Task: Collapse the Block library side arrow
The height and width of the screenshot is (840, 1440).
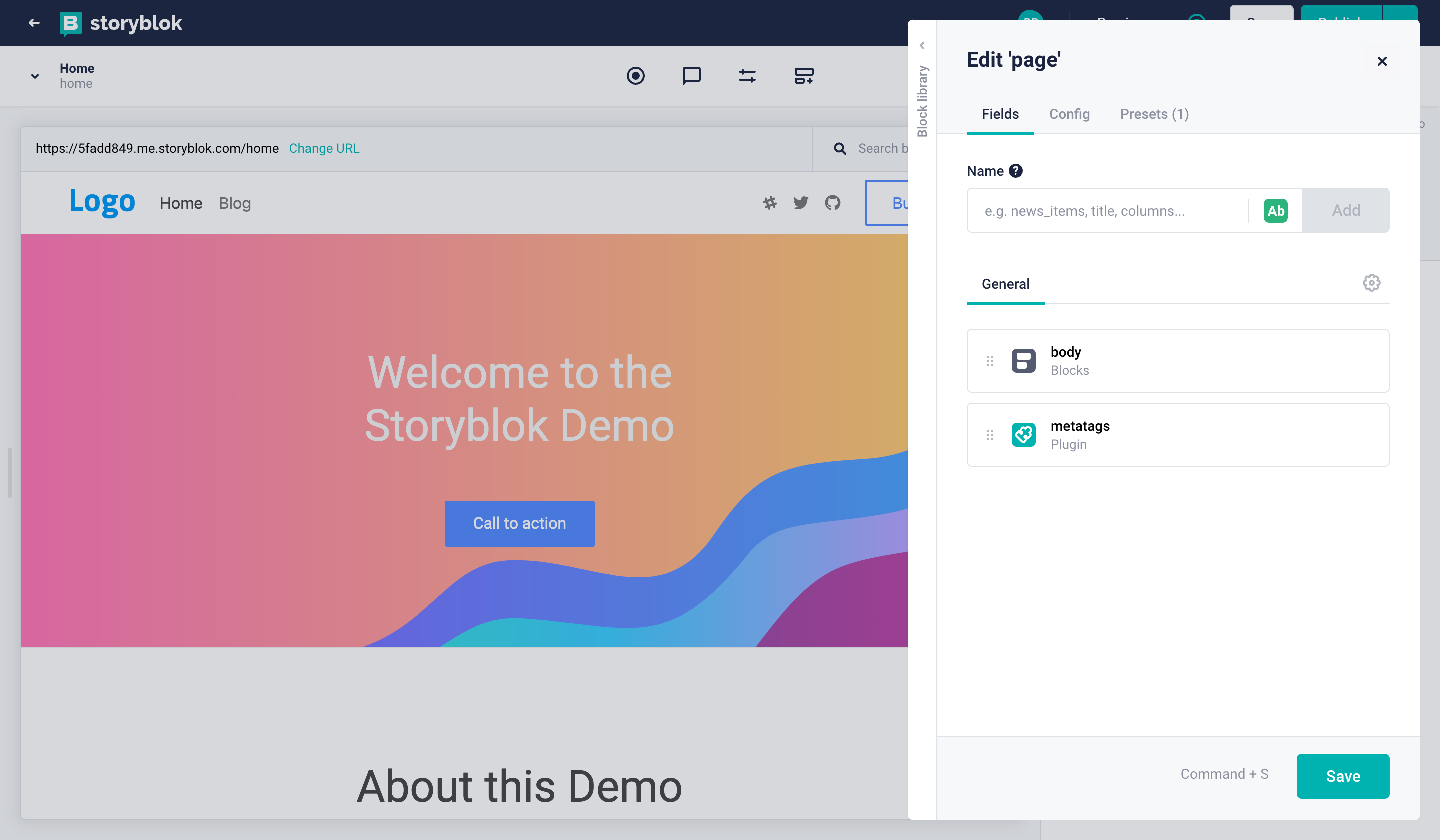Action: tap(921, 45)
